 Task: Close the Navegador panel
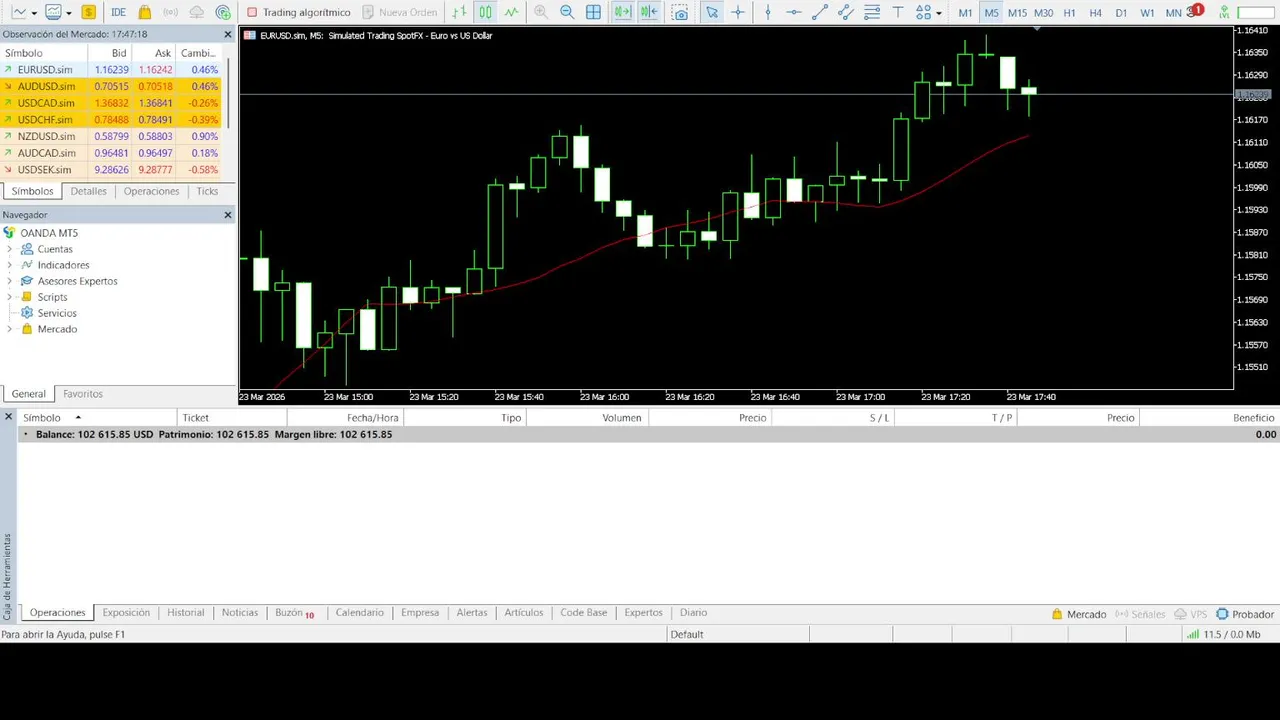click(x=227, y=215)
